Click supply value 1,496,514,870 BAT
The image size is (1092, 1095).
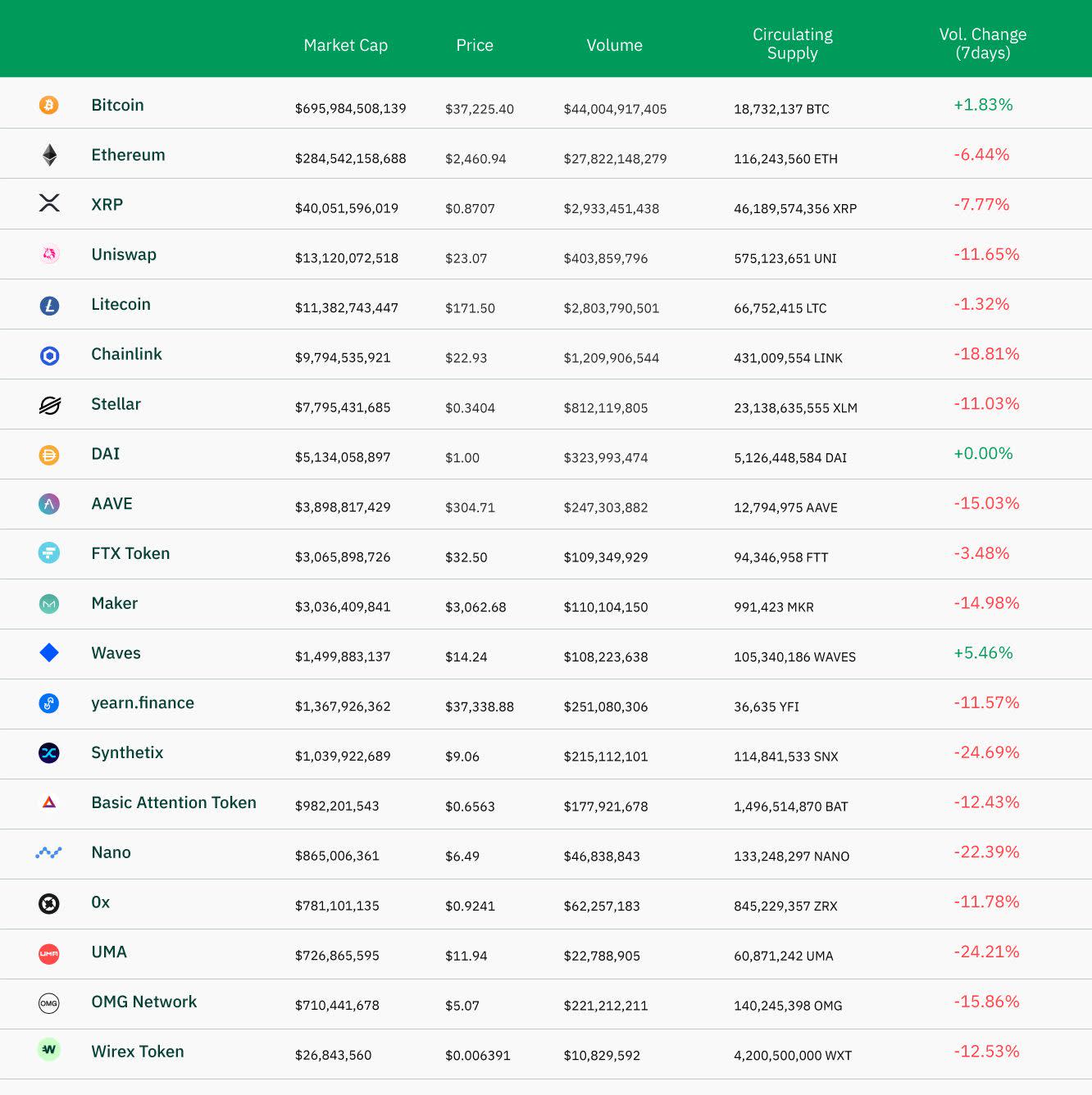790,806
